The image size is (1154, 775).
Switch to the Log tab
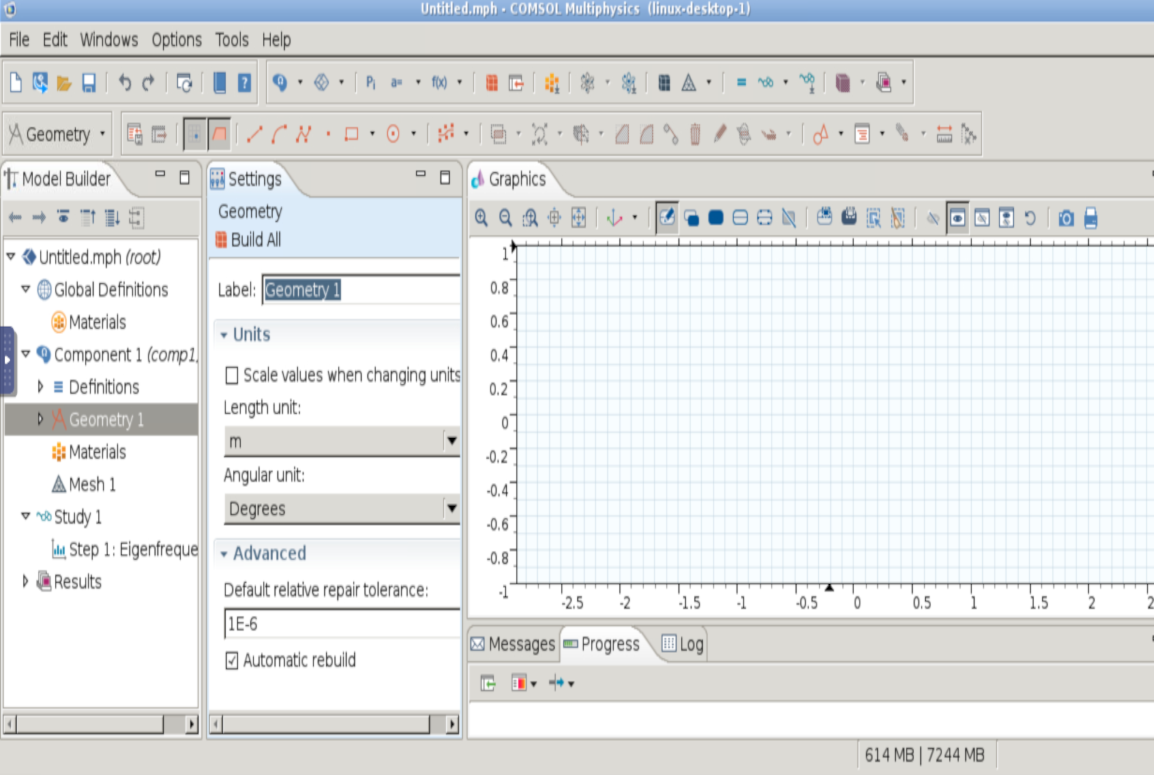pos(683,644)
